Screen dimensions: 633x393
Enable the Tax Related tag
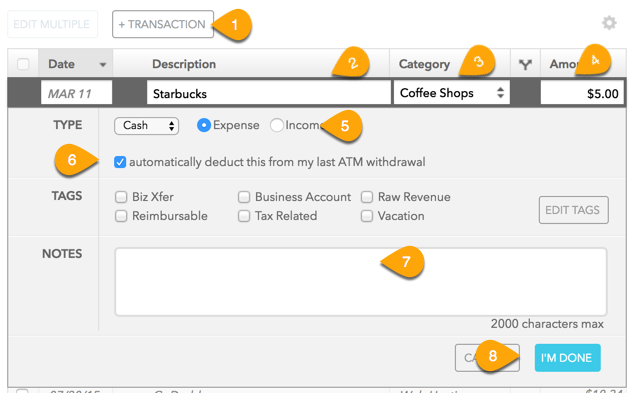(x=244, y=216)
